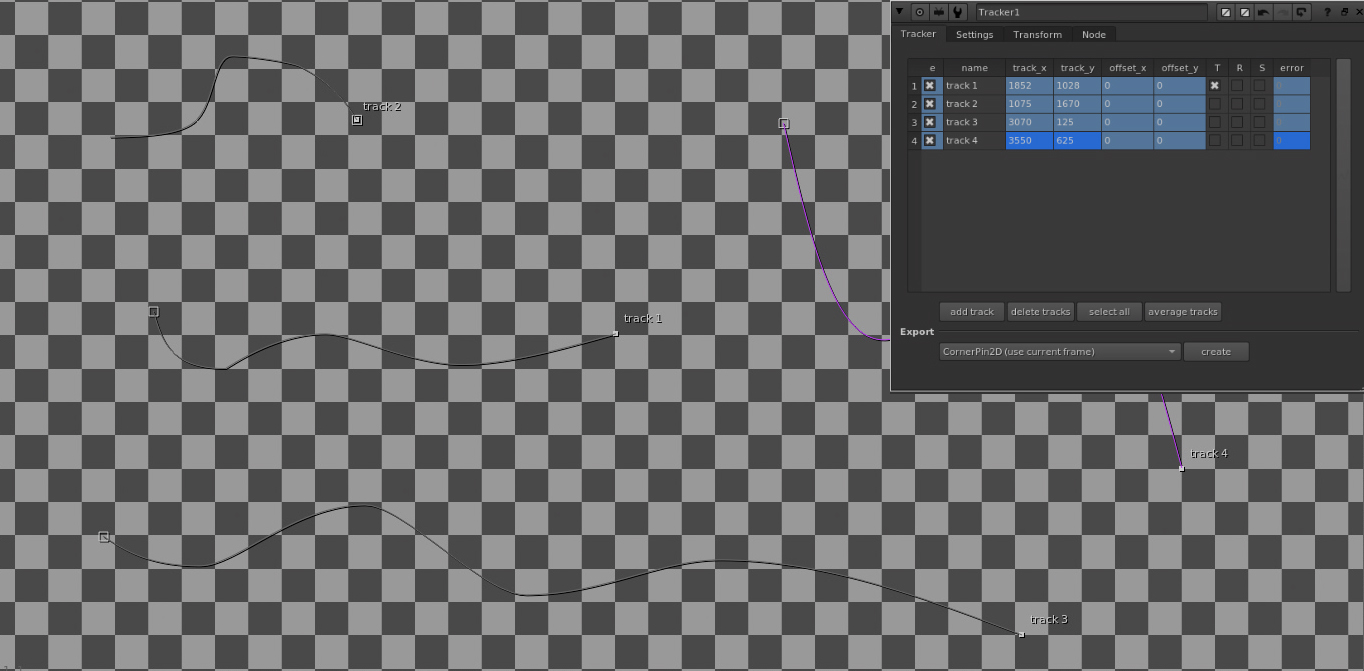Uncheck the T checkbox for track 1
This screenshot has width=1364, height=671.
pos(1215,86)
